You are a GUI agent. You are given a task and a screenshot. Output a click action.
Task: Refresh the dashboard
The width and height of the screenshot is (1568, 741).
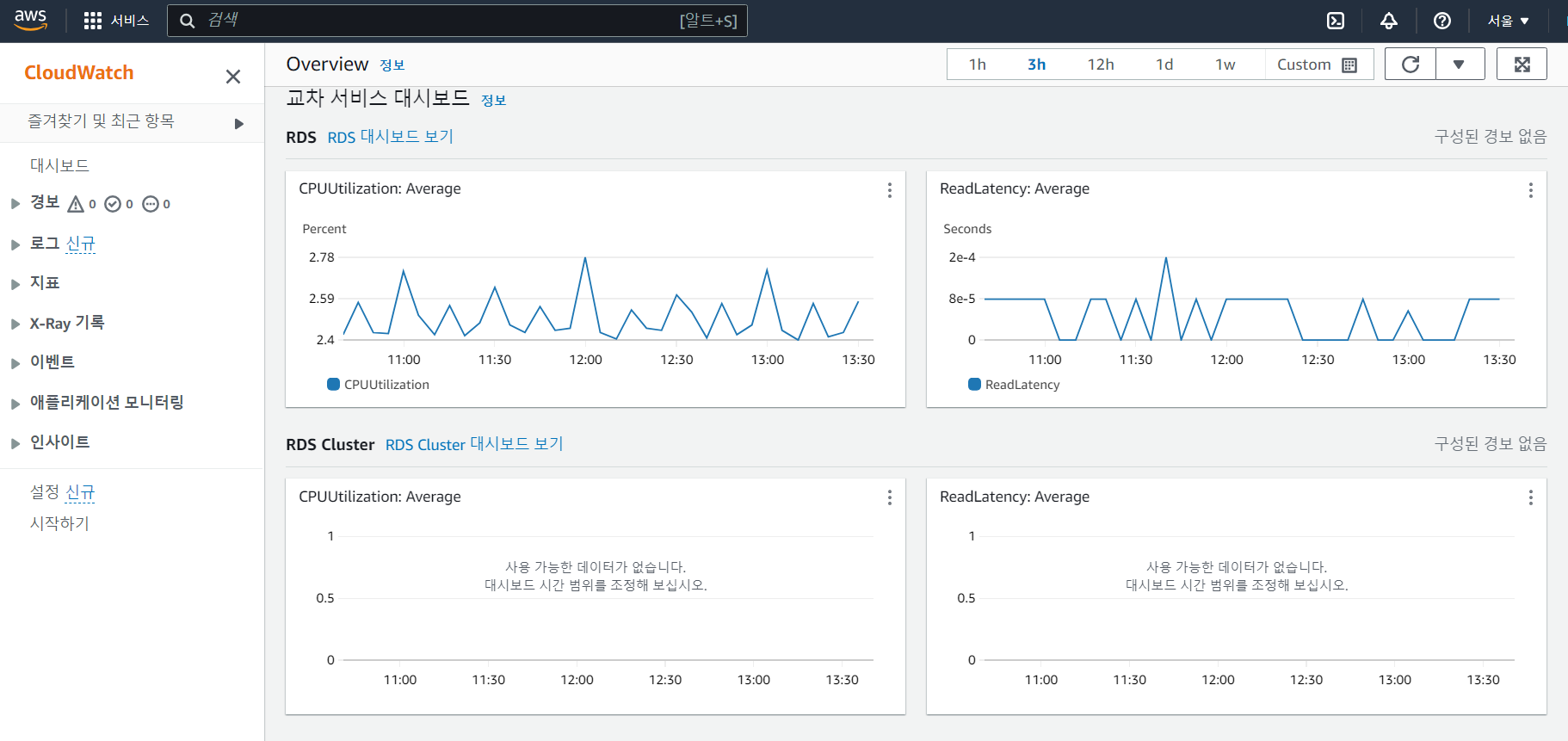tap(1411, 65)
